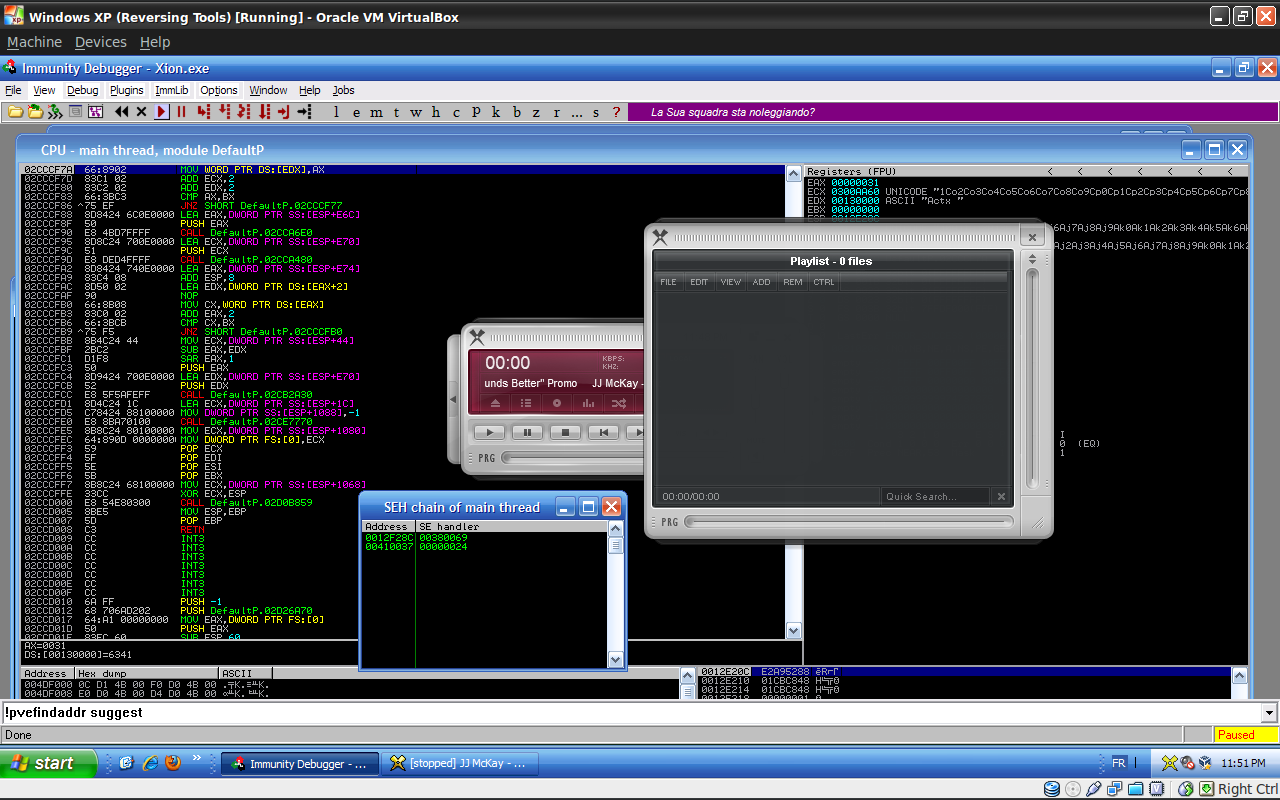This screenshot has height=800, width=1280.
Task: Click the Xion player progress slider
Action: pyautogui.click(x=574, y=458)
